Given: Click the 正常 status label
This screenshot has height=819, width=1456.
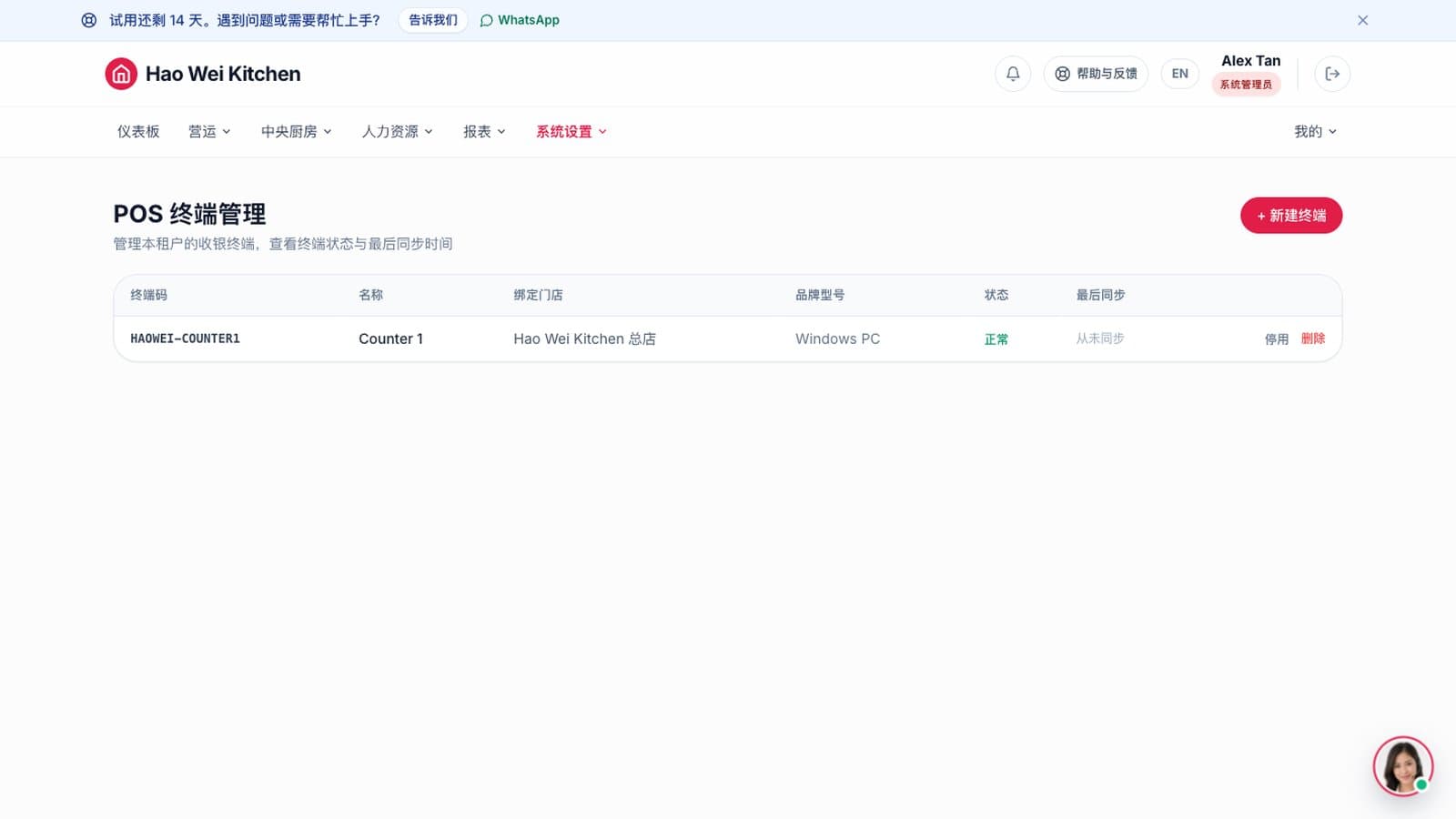Looking at the screenshot, I should [996, 339].
